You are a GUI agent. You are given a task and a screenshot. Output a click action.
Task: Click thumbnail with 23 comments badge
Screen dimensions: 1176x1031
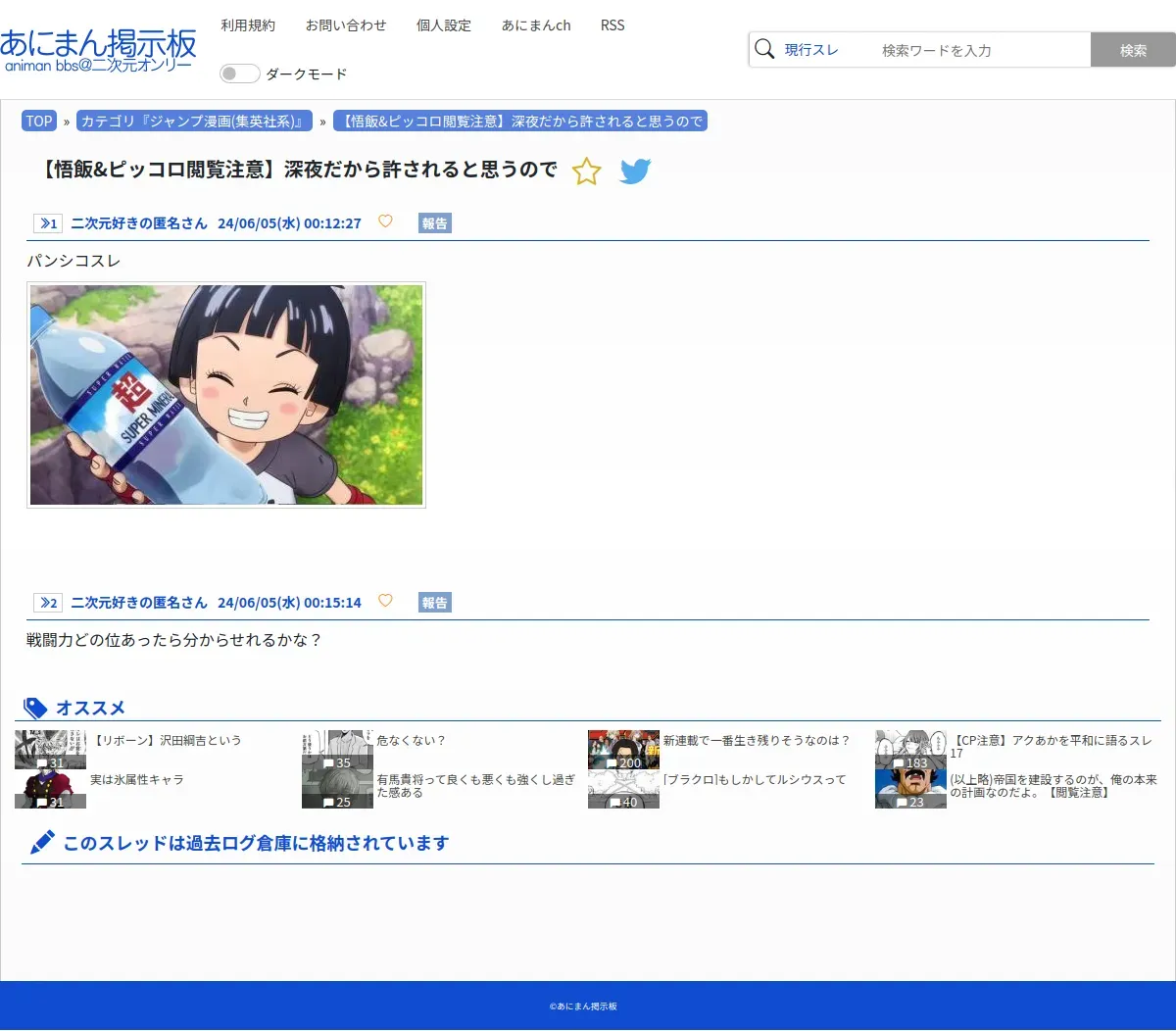click(910, 789)
